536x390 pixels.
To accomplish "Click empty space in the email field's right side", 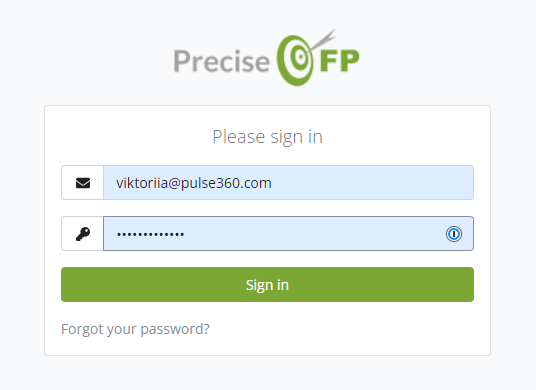I will click(x=376, y=183).
